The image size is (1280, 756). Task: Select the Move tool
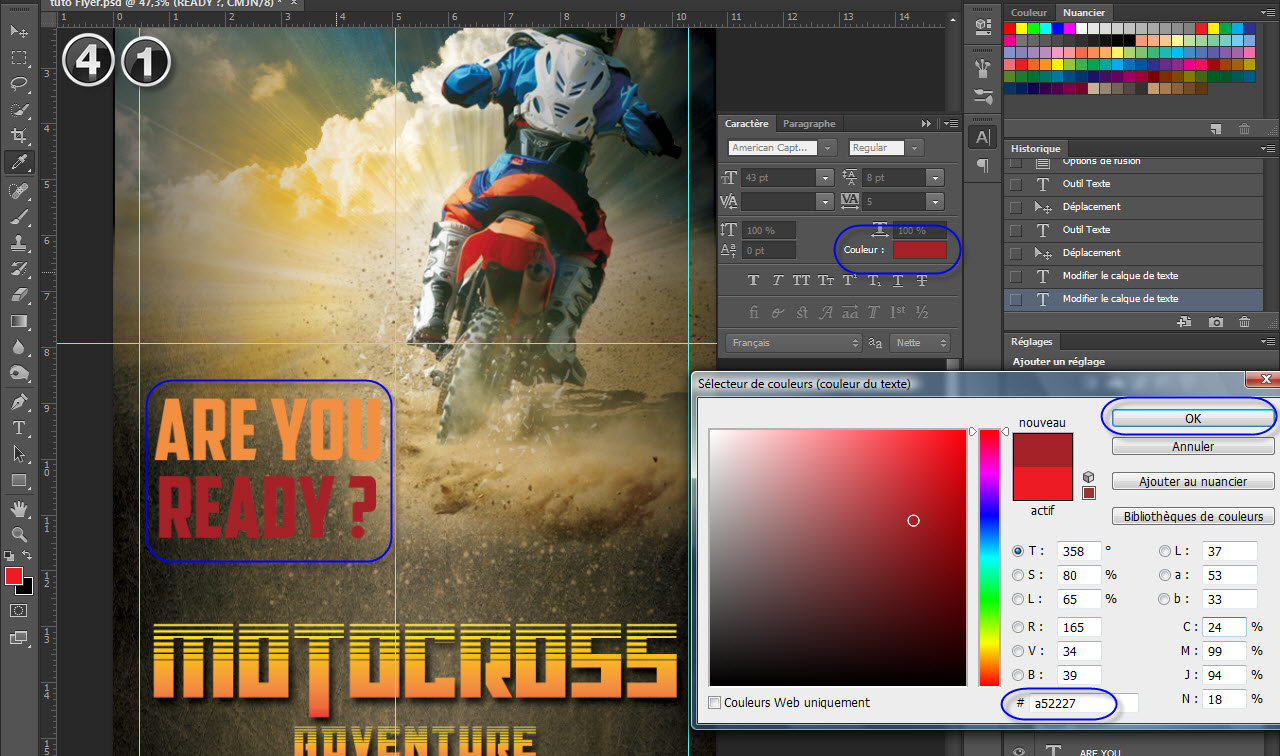click(19, 32)
